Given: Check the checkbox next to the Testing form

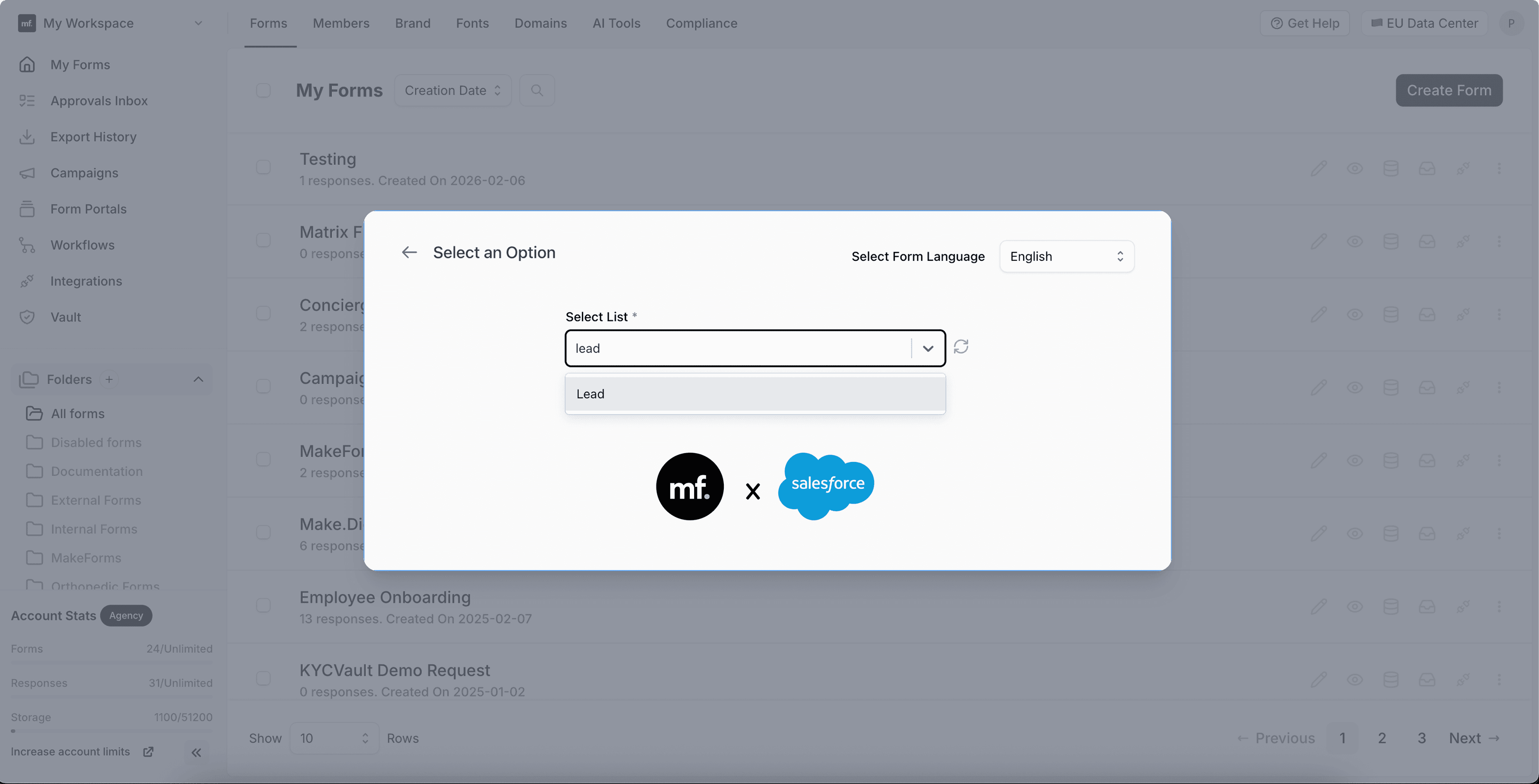Looking at the screenshot, I should pyautogui.click(x=263, y=167).
